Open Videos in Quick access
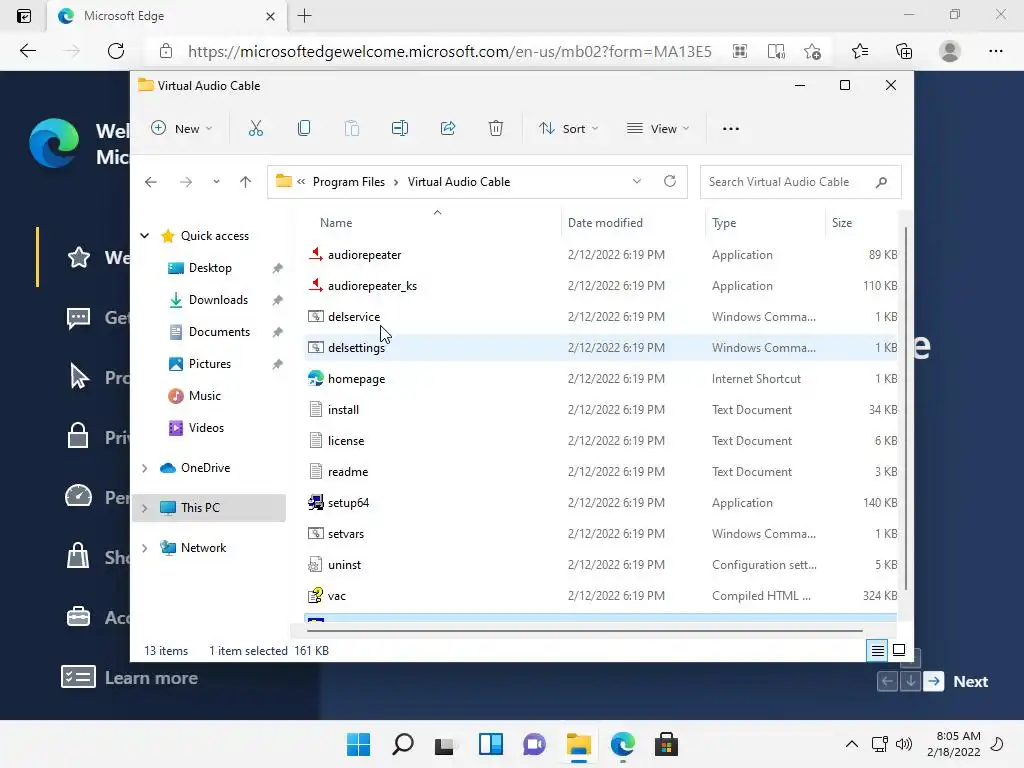This screenshot has width=1024, height=768. [x=206, y=428]
